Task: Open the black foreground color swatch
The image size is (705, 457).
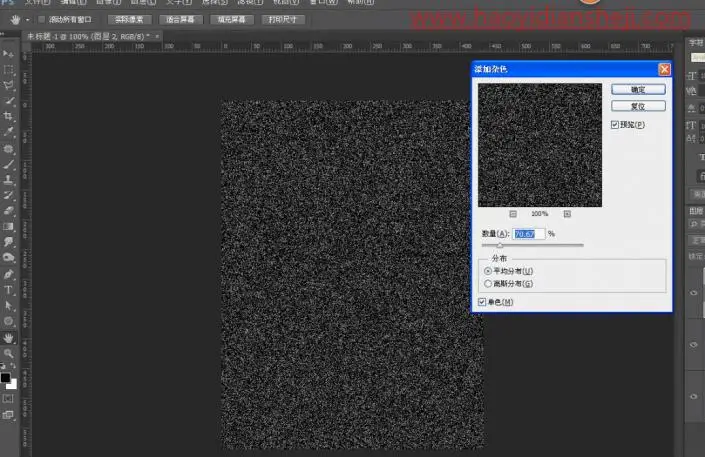Action: coord(5,377)
